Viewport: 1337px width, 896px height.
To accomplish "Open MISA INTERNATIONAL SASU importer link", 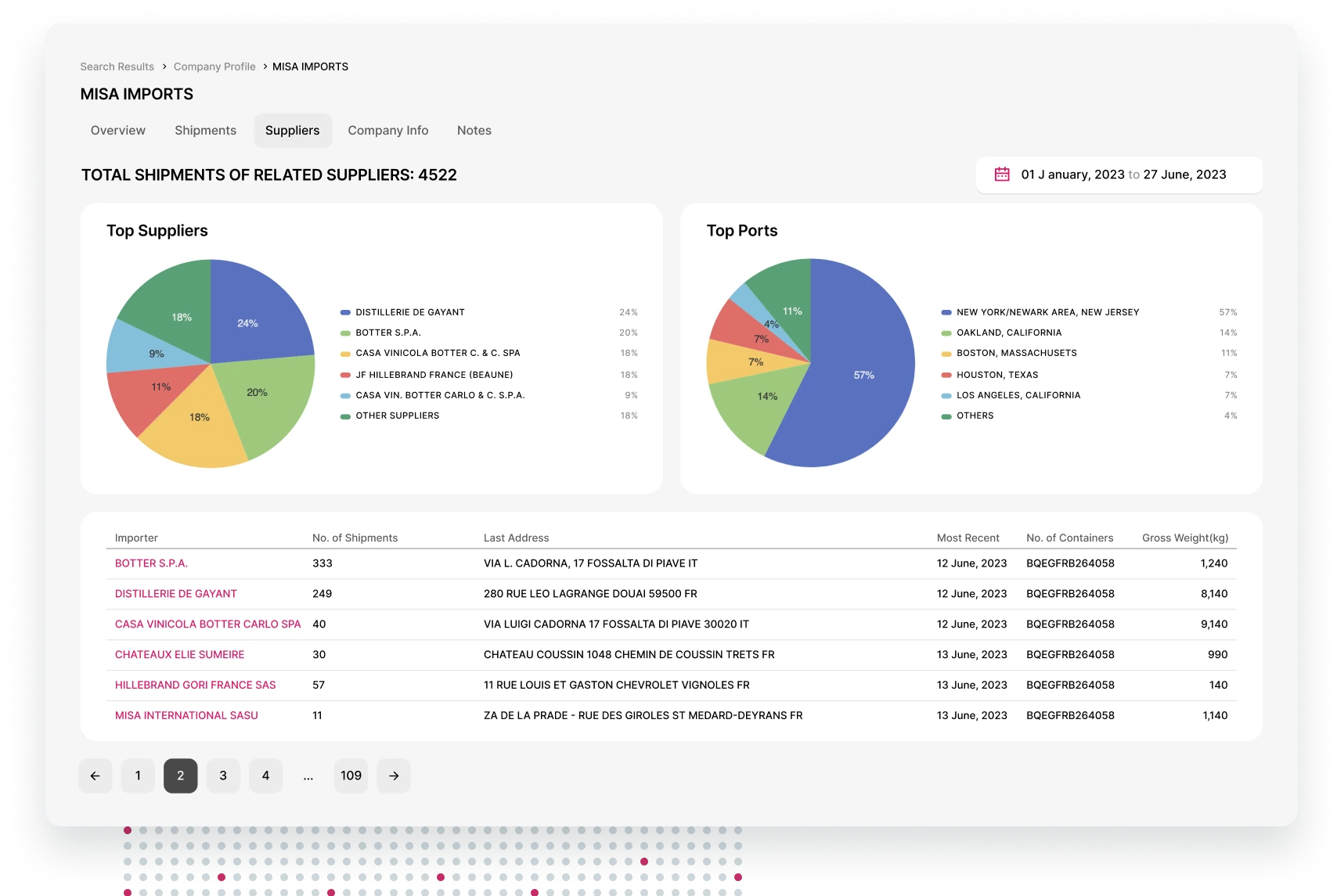I will [x=186, y=716].
